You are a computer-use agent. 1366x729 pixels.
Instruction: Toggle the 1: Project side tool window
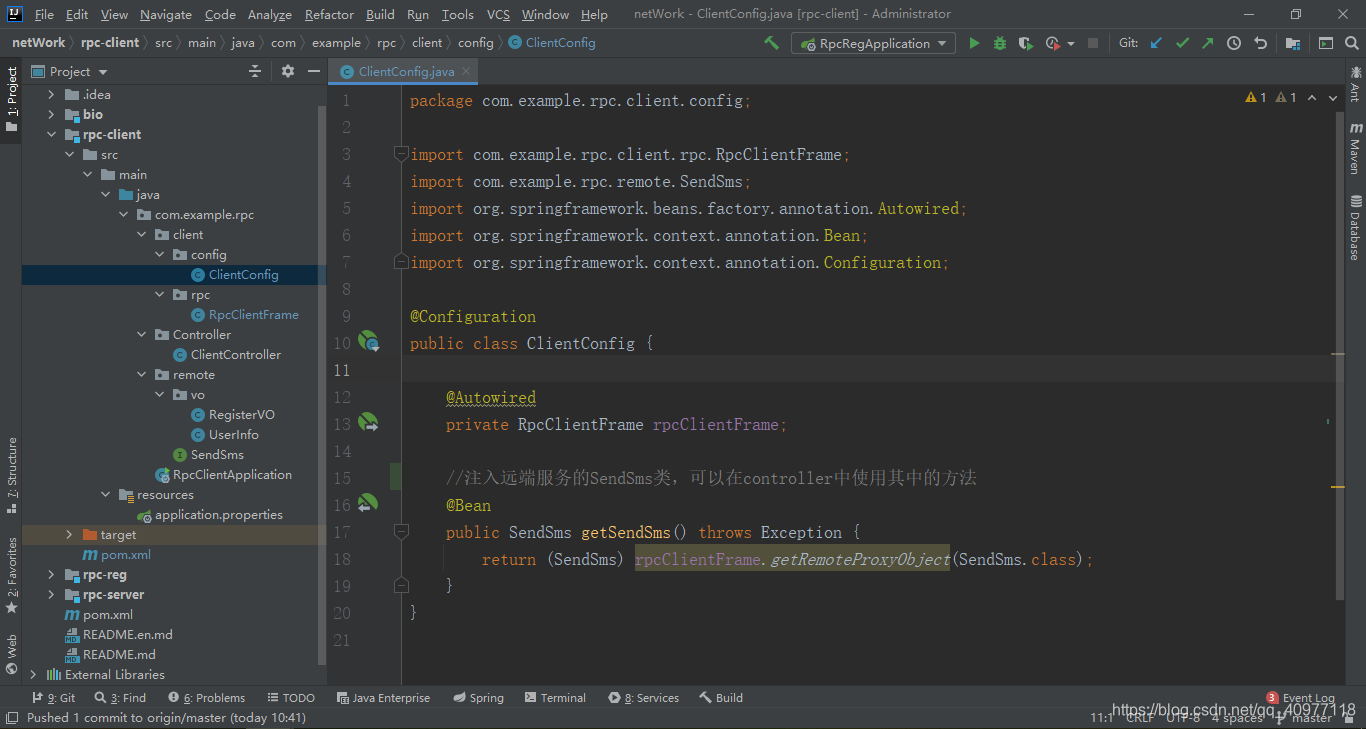click(12, 99)
